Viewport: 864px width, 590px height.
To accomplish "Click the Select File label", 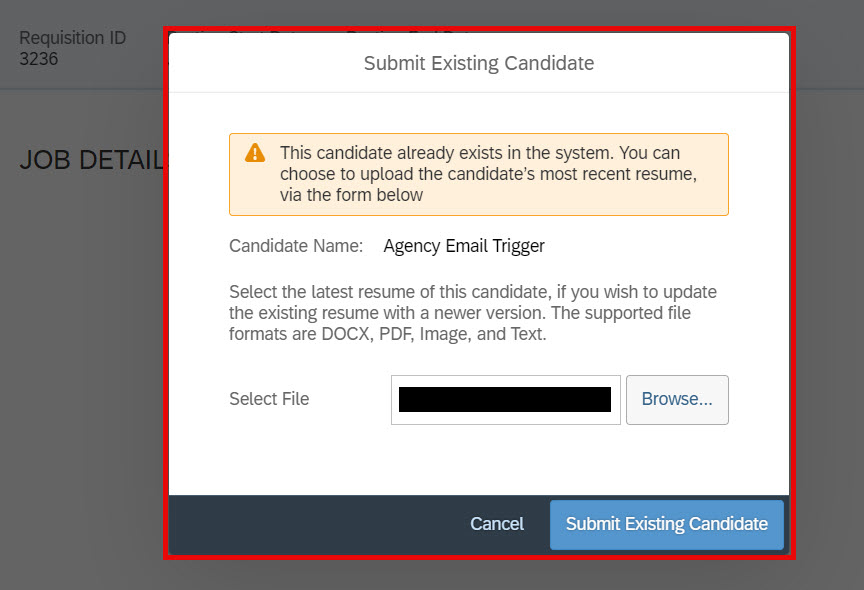I will (269, 399).
